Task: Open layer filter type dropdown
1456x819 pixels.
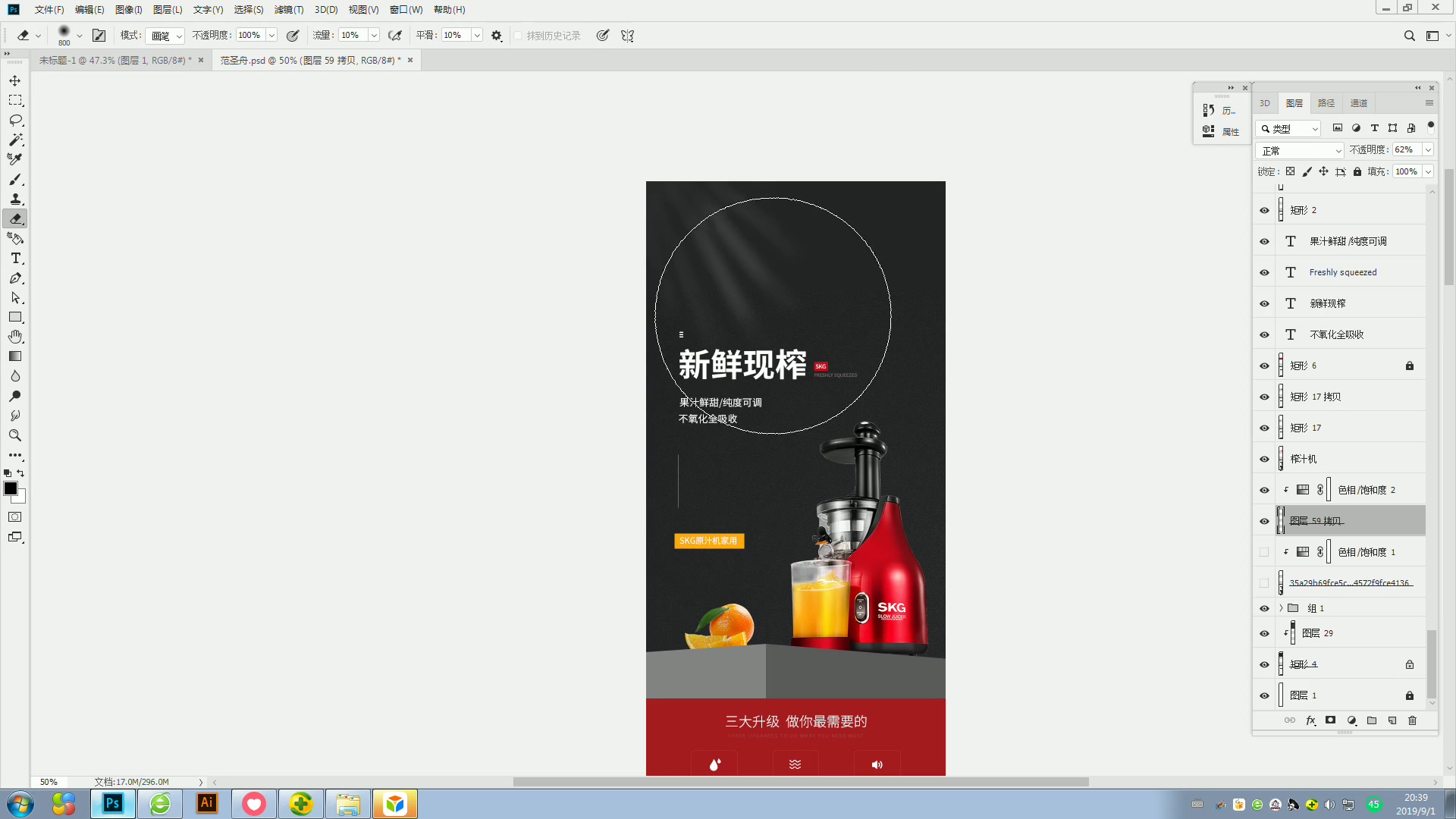Action: 1288,129
